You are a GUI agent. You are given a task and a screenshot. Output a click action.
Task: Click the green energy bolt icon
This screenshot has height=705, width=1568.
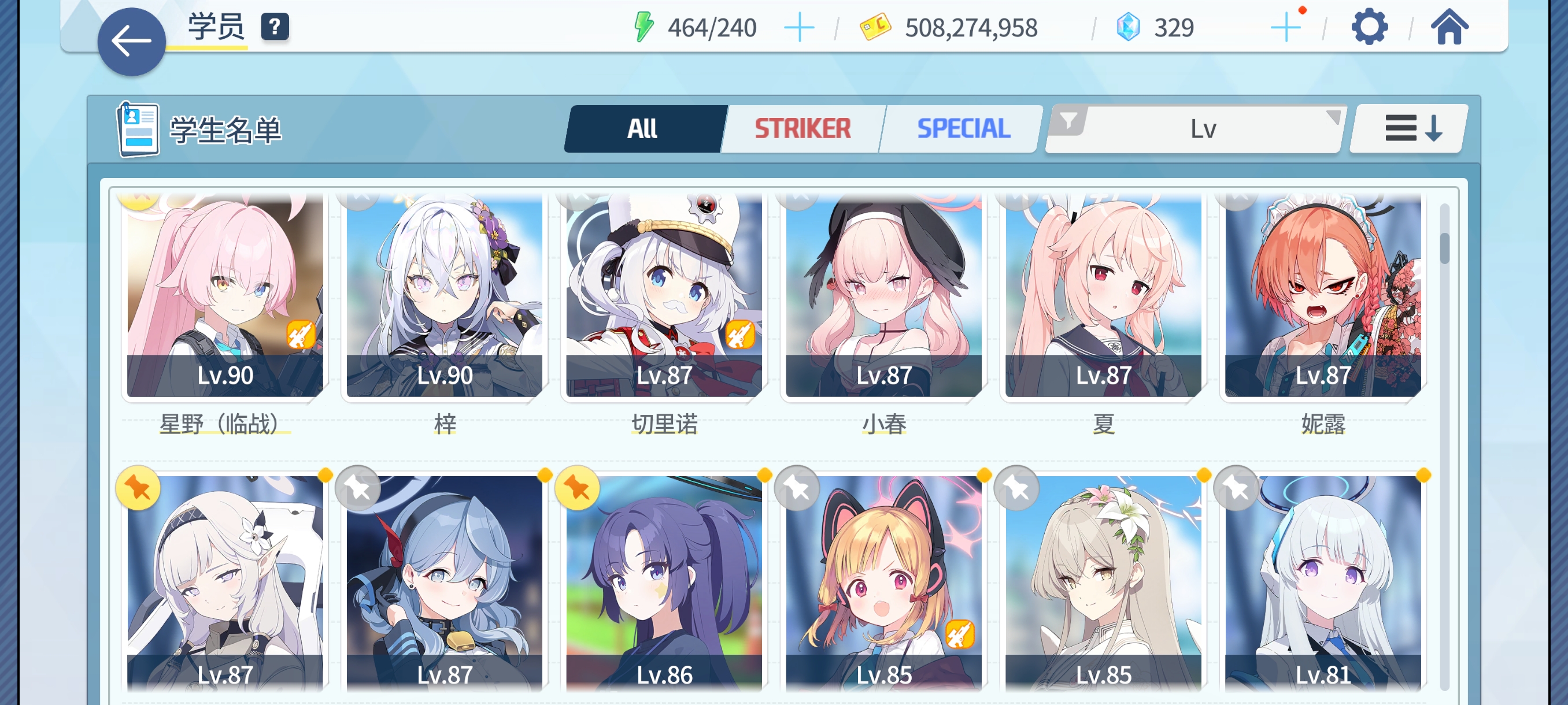(644, 27)
